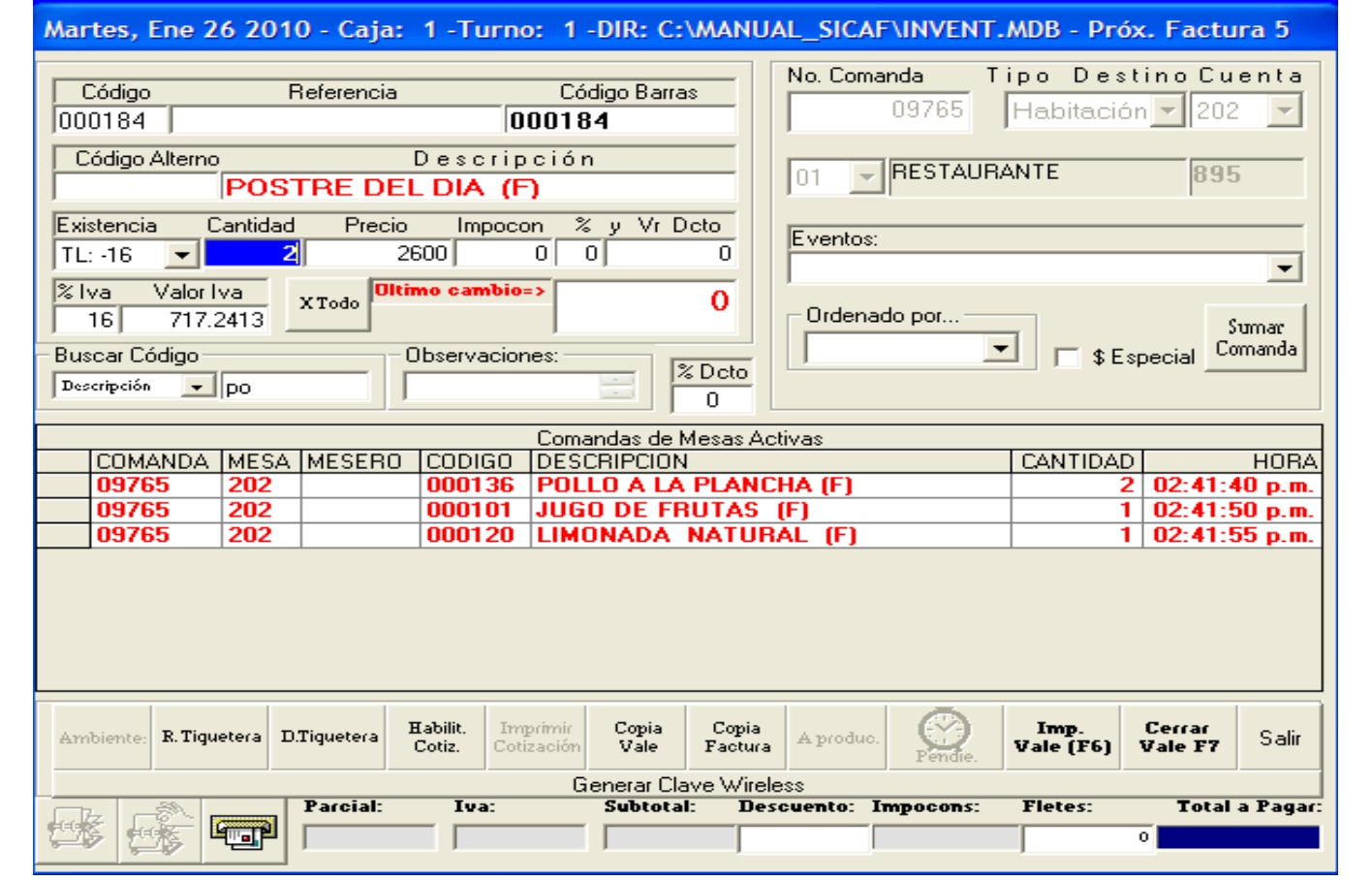Screen dimensions: 1372x880
Task: Click the second greyed register hand icon
Action: point(159,832)
